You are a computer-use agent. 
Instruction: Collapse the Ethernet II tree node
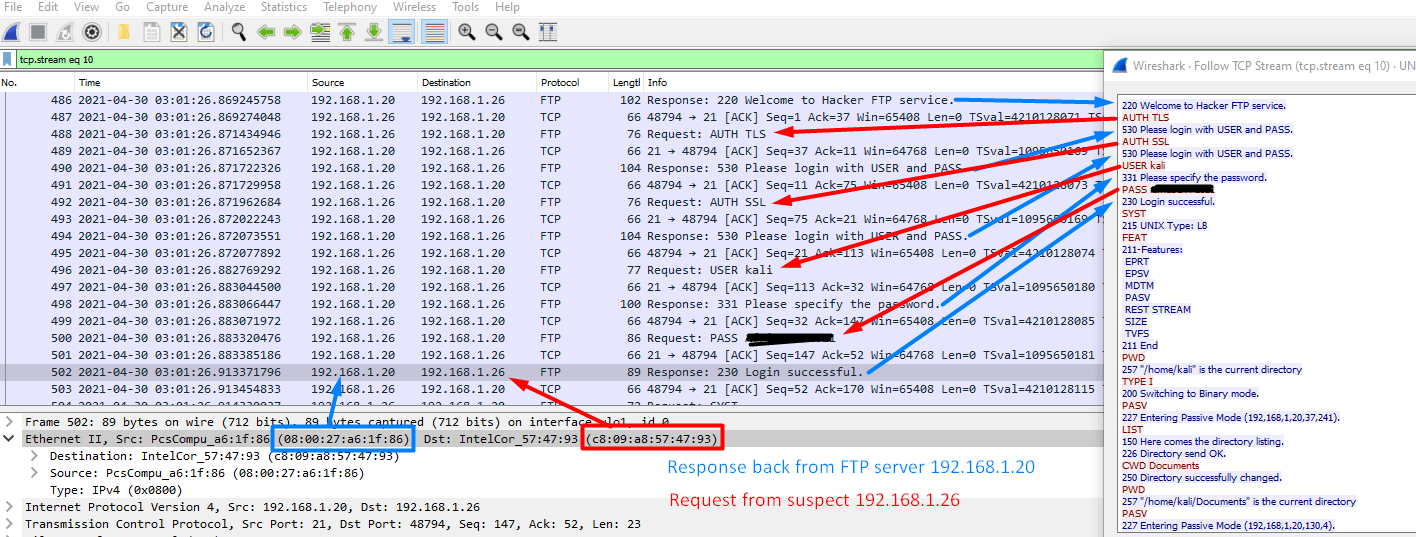click(10, 439)
